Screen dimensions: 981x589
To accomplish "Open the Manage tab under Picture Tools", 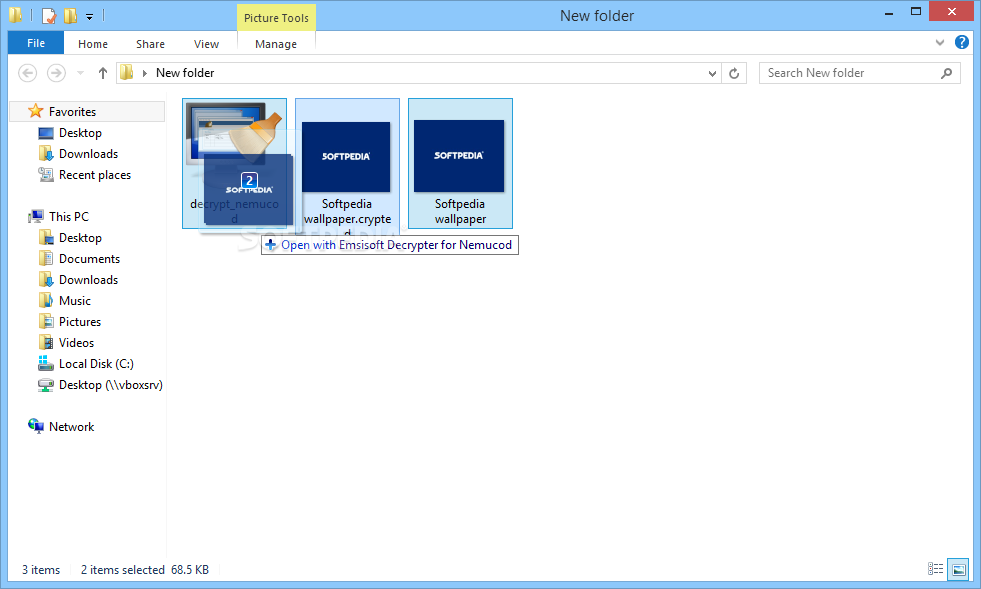I will [x=276, y=44].
